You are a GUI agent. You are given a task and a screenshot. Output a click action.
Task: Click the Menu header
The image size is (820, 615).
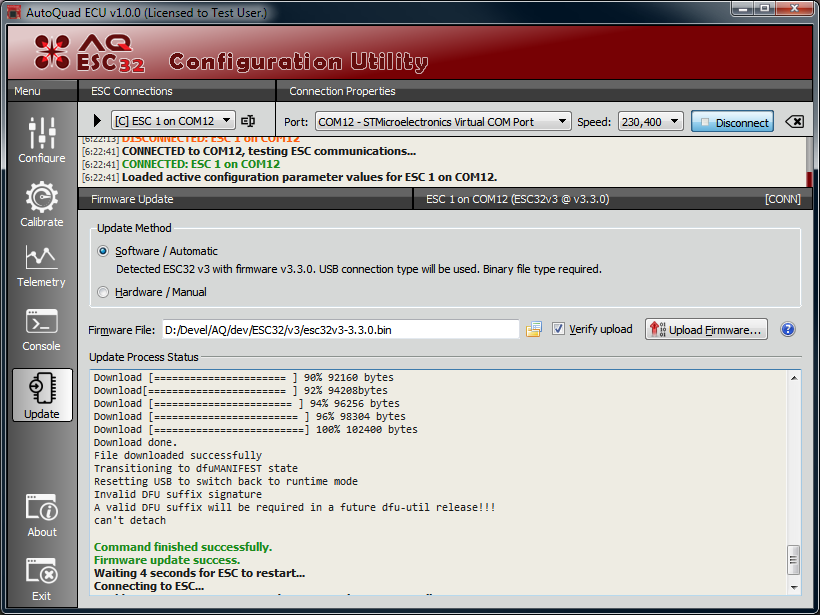pyautogui.click(x=27, y=91)
